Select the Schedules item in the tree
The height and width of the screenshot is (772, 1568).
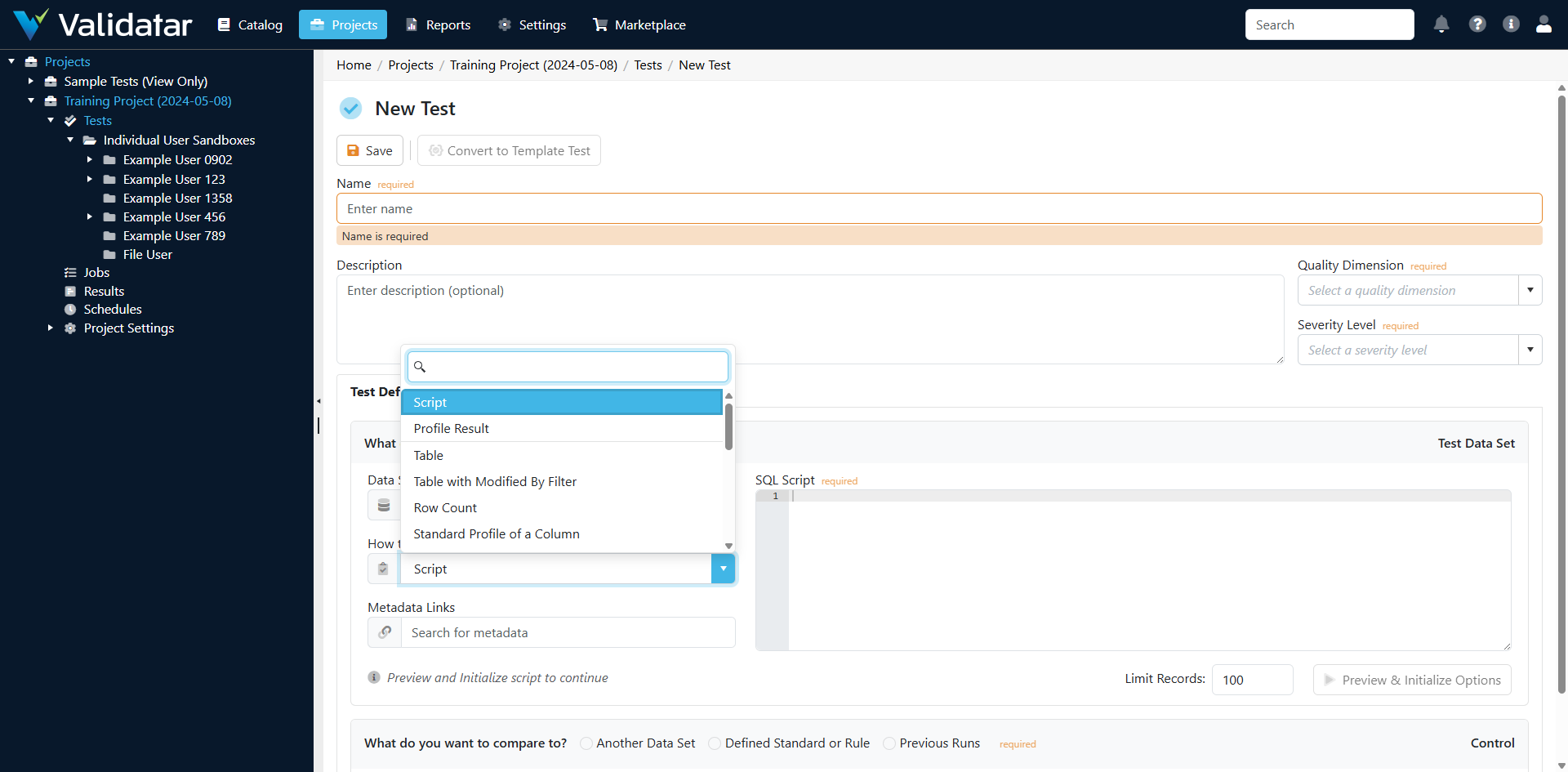(114, 309)
